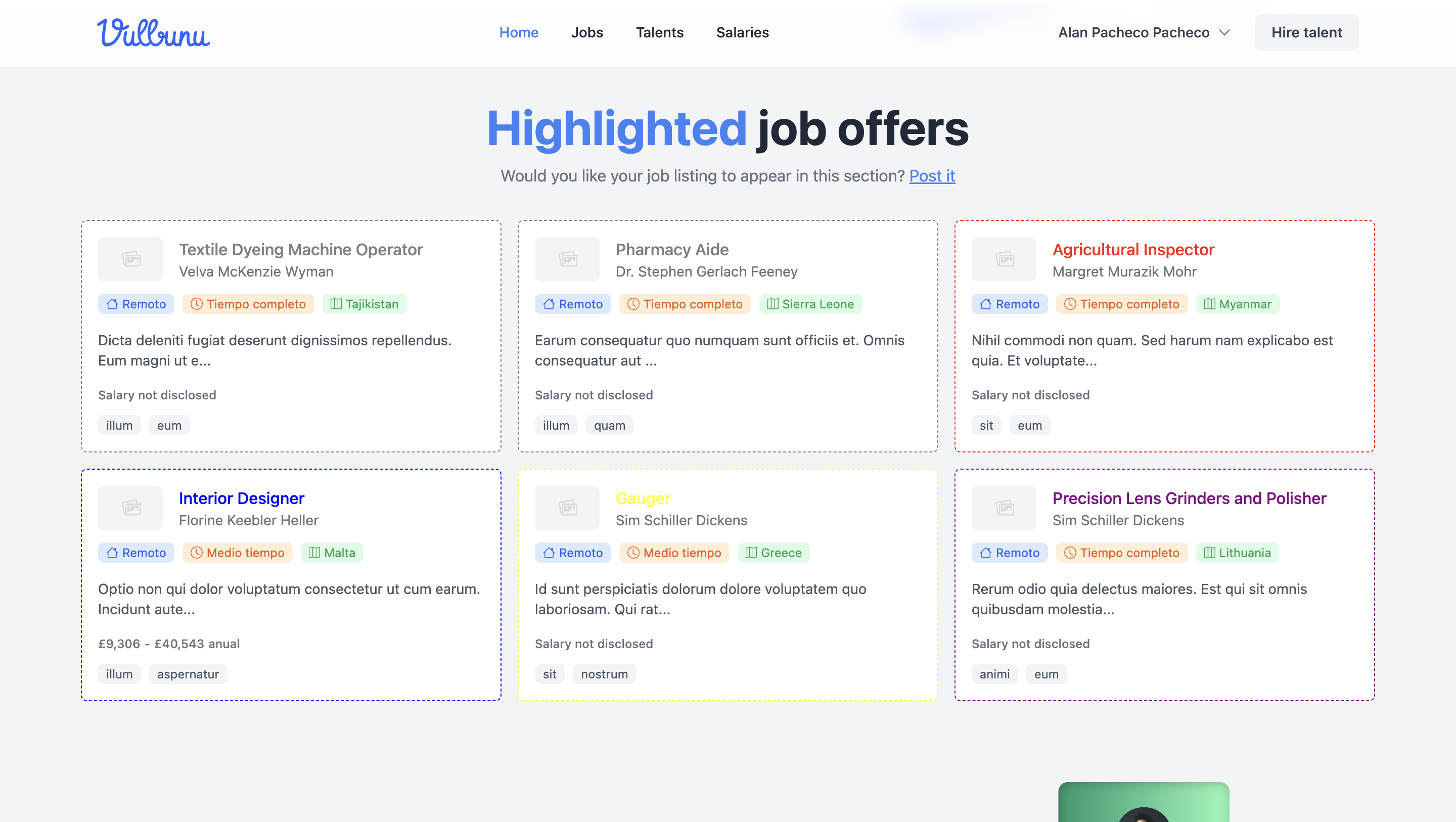Click the Remoto home icon in Pharmacy Aide card
This screenshot has height=822, width=1456.
pos(549,304)
